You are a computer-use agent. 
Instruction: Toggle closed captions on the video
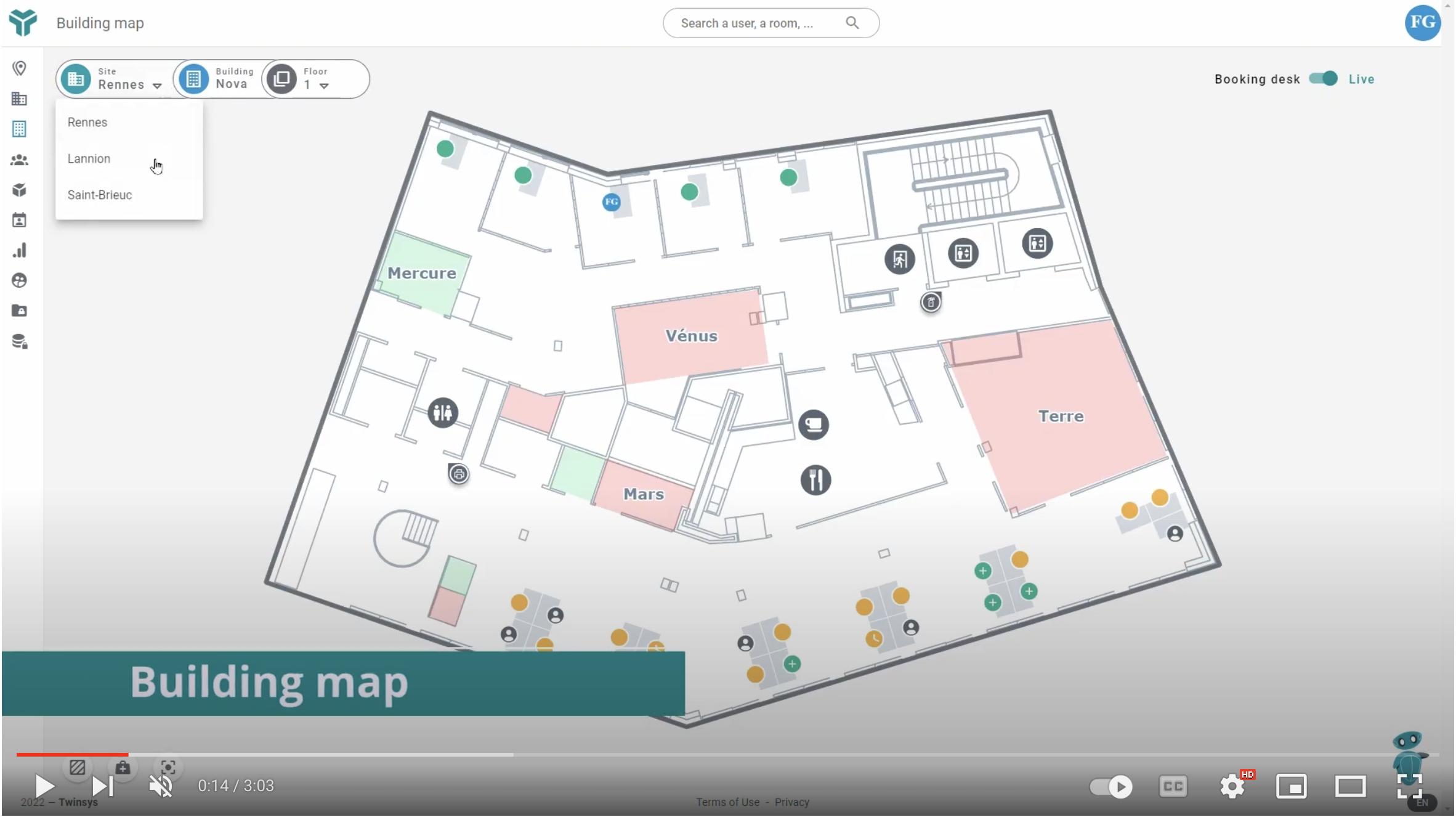point(1173,786)
